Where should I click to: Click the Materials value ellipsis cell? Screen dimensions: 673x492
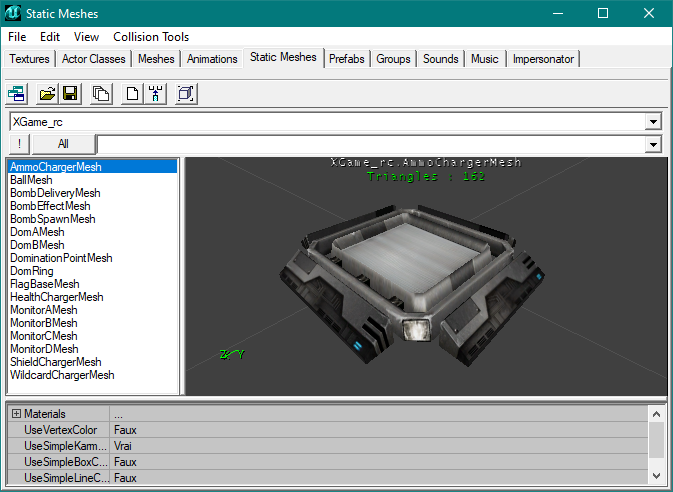point(379,414)
